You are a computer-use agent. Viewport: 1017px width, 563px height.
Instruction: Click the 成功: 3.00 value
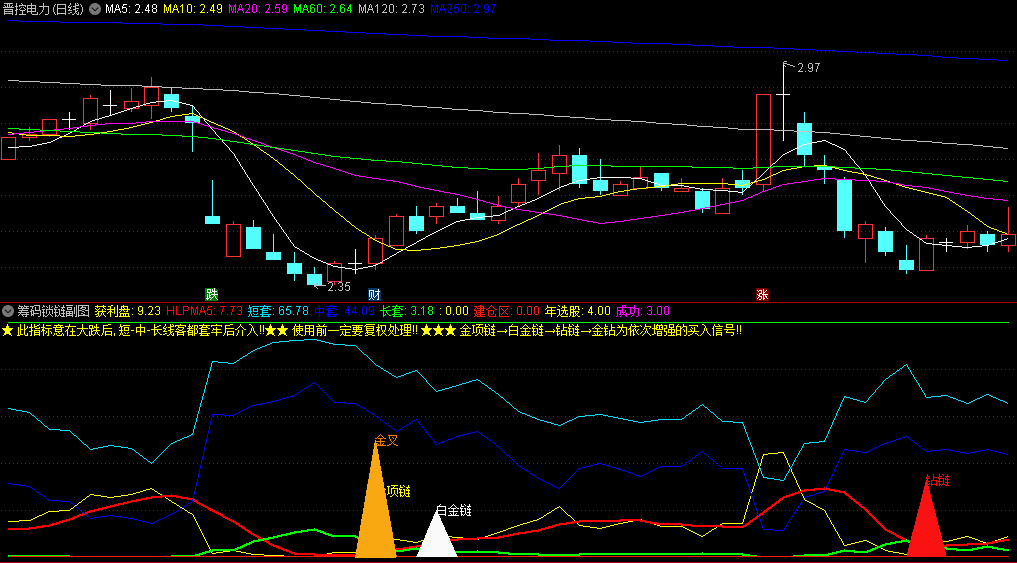coord(643,311)
